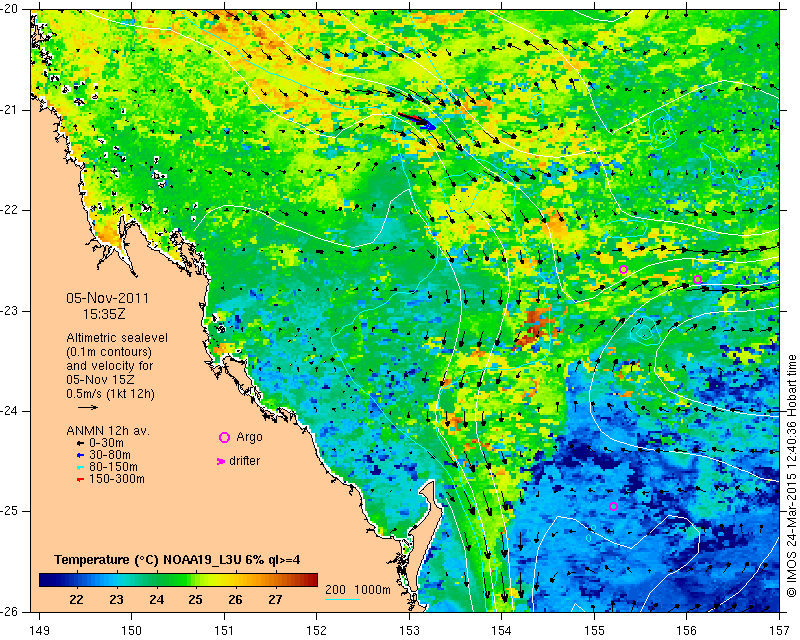Click the 0.5m/s velocity scale arrow

click(x=88, y=407)
